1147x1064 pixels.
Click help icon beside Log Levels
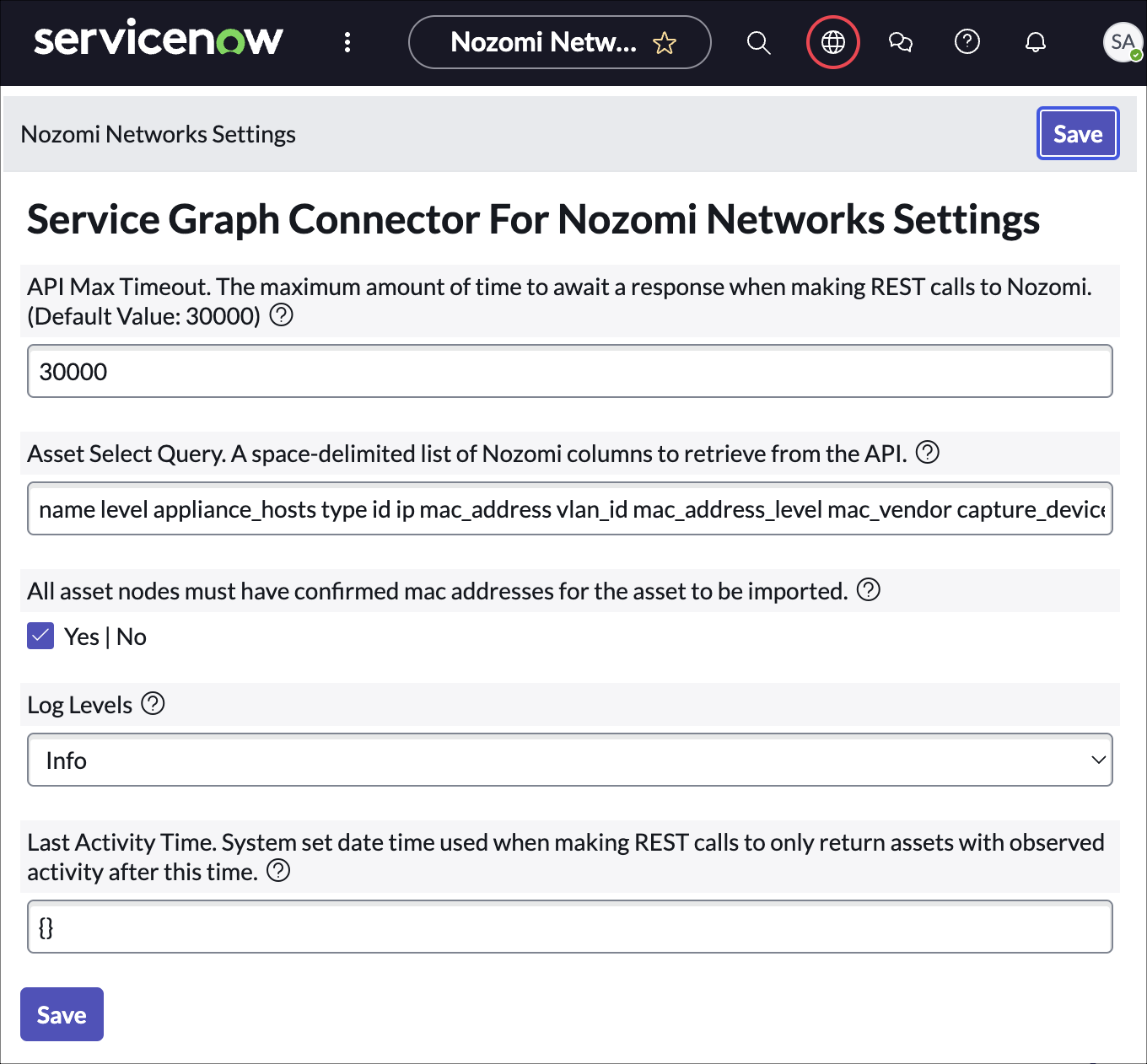click(x=153, y=703)
